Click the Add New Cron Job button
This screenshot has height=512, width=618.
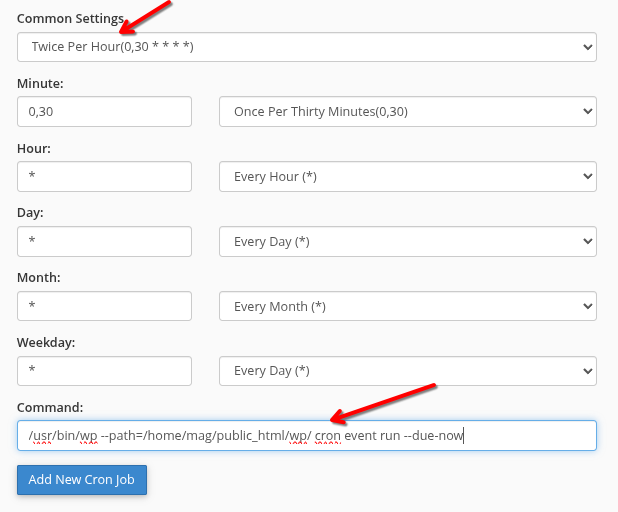tap(82, 480)
